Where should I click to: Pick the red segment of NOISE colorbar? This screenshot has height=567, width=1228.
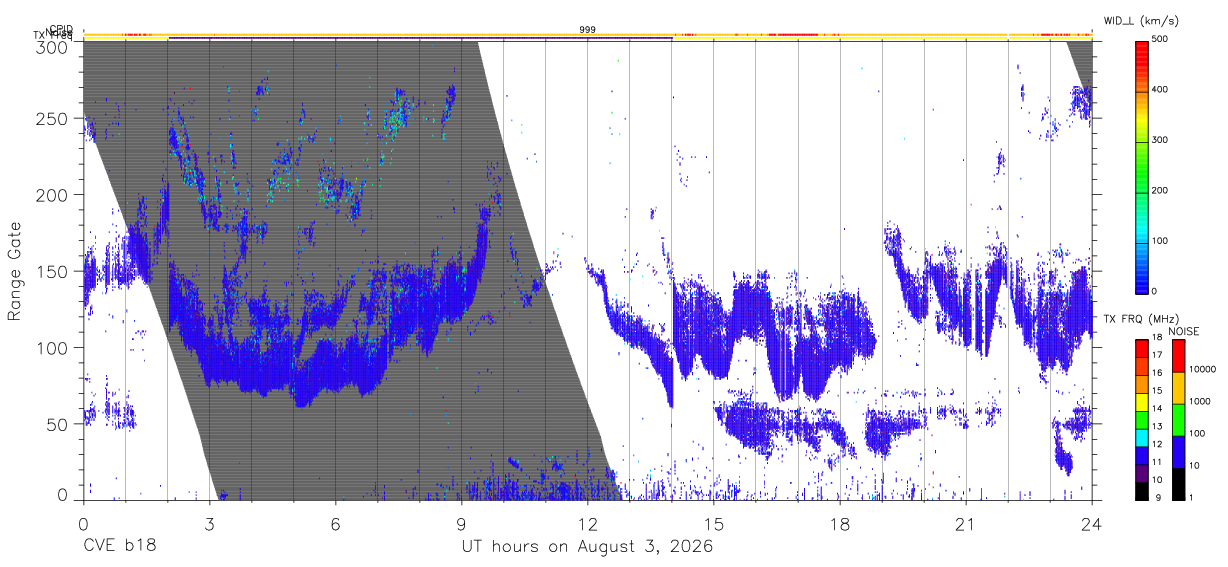click(x=1178, y=356)
